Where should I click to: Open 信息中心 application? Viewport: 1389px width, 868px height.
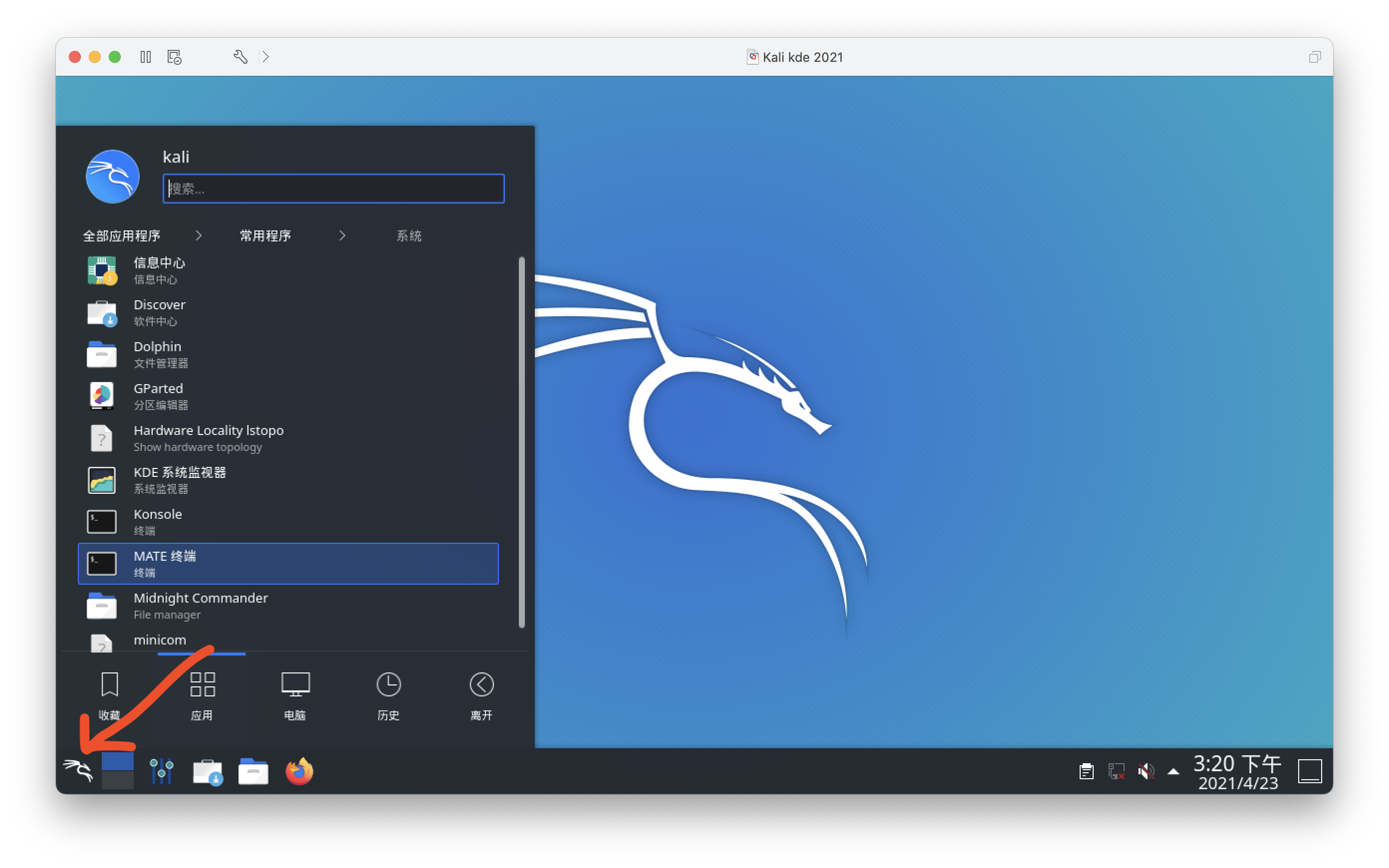coord(288,270)
